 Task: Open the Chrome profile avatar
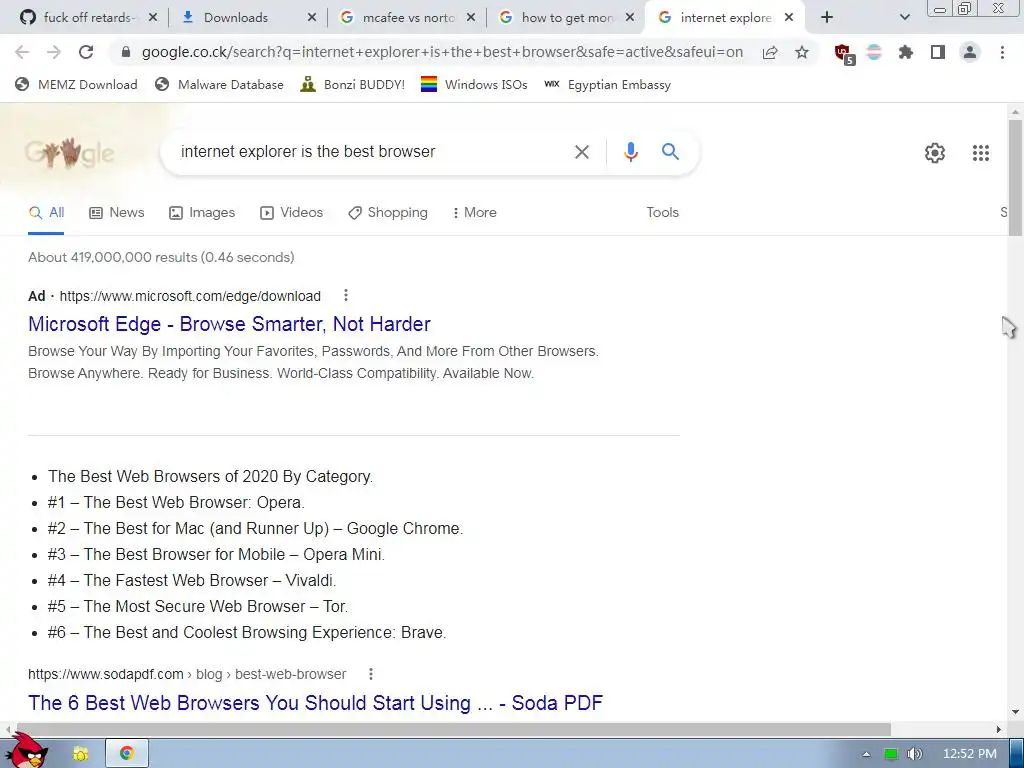[970, 52]
